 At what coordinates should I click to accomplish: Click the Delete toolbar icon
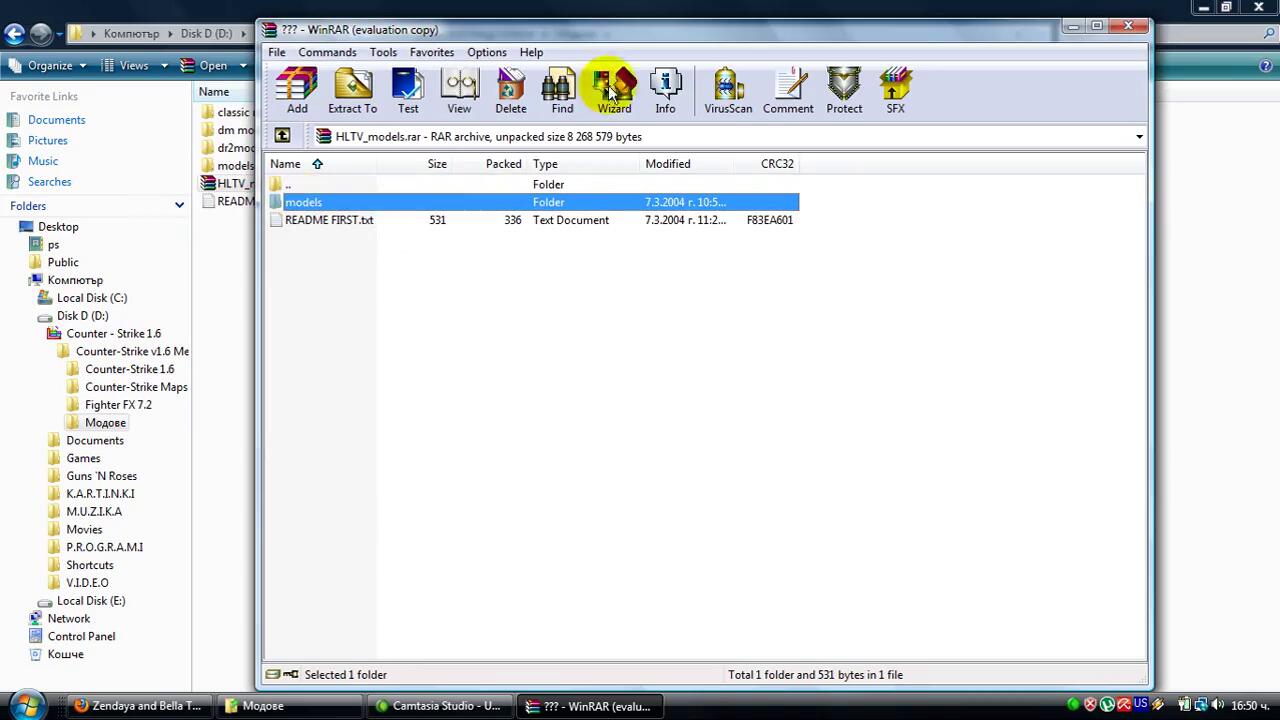(510, 90)
